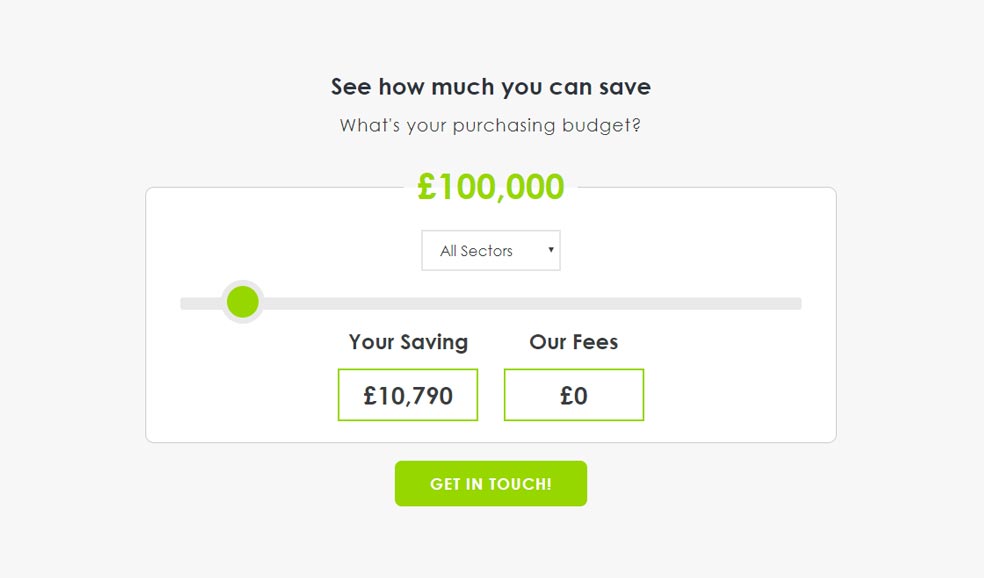Click the small arrow beside All Sectors

(550, 250)
